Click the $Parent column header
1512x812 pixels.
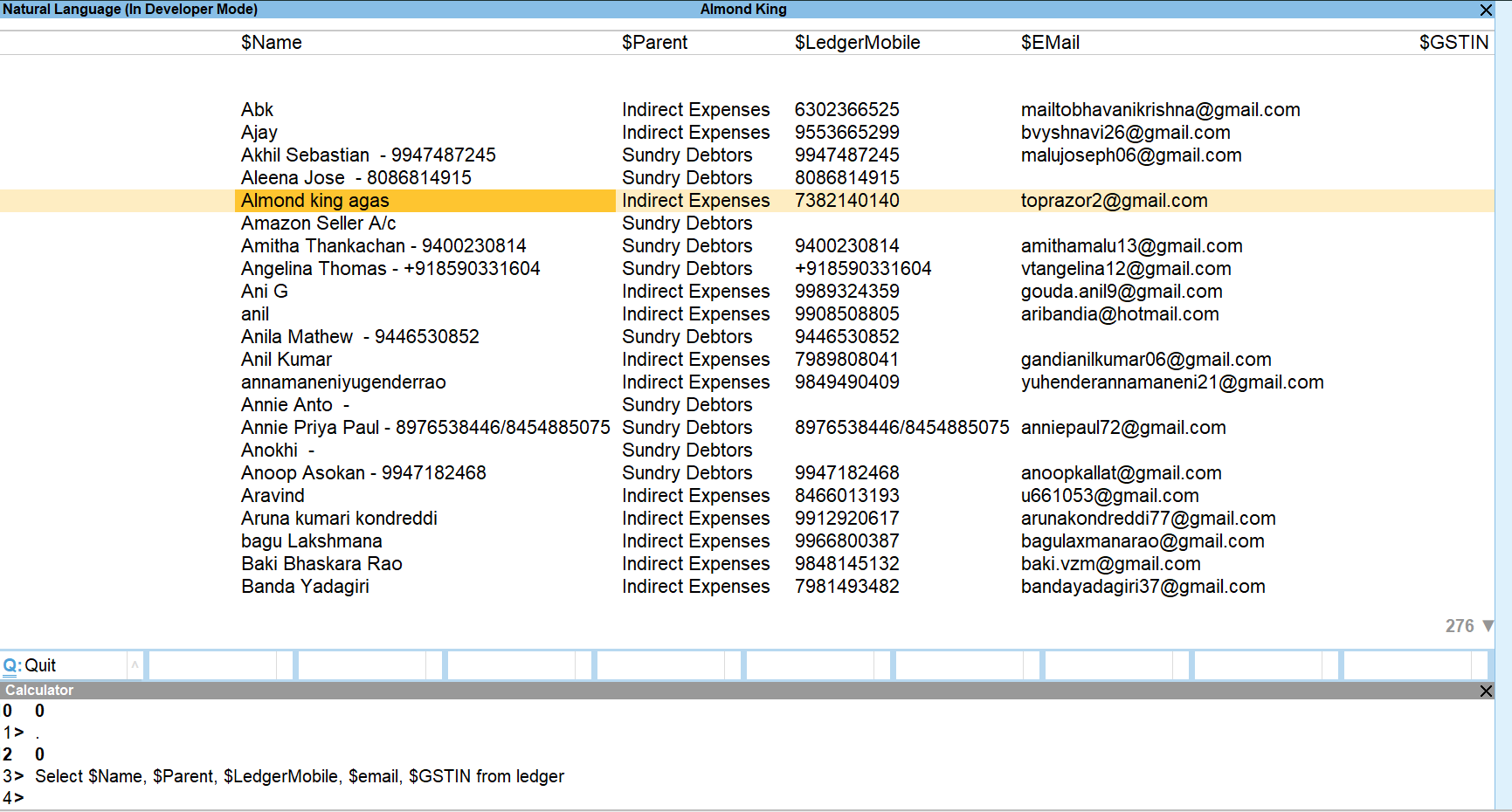(655, 42)
